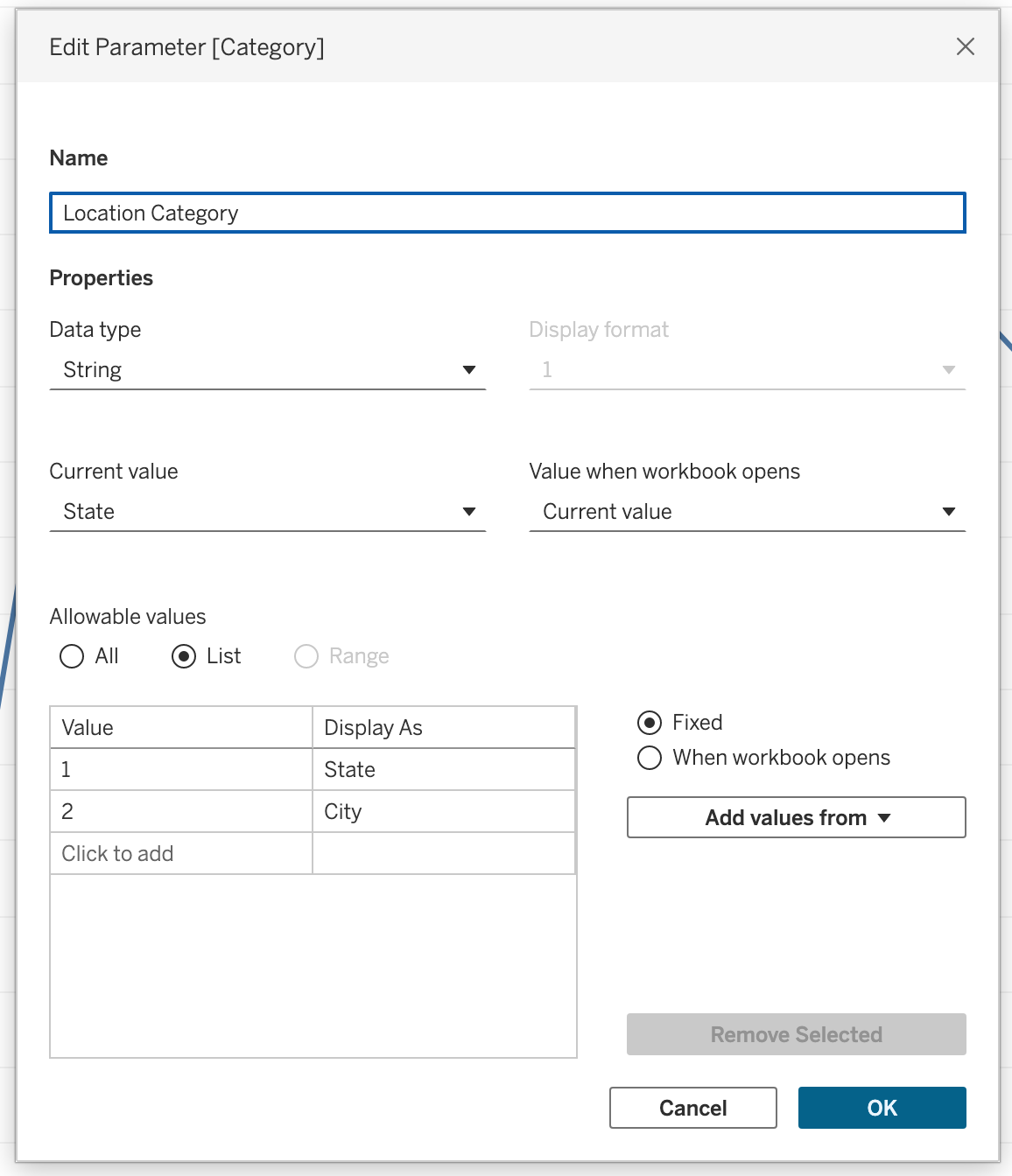Image resolution: width=1012 pixels, height=1176 pixels.
Task: Click the City display-as cell
Action: [x=443, y=812]
